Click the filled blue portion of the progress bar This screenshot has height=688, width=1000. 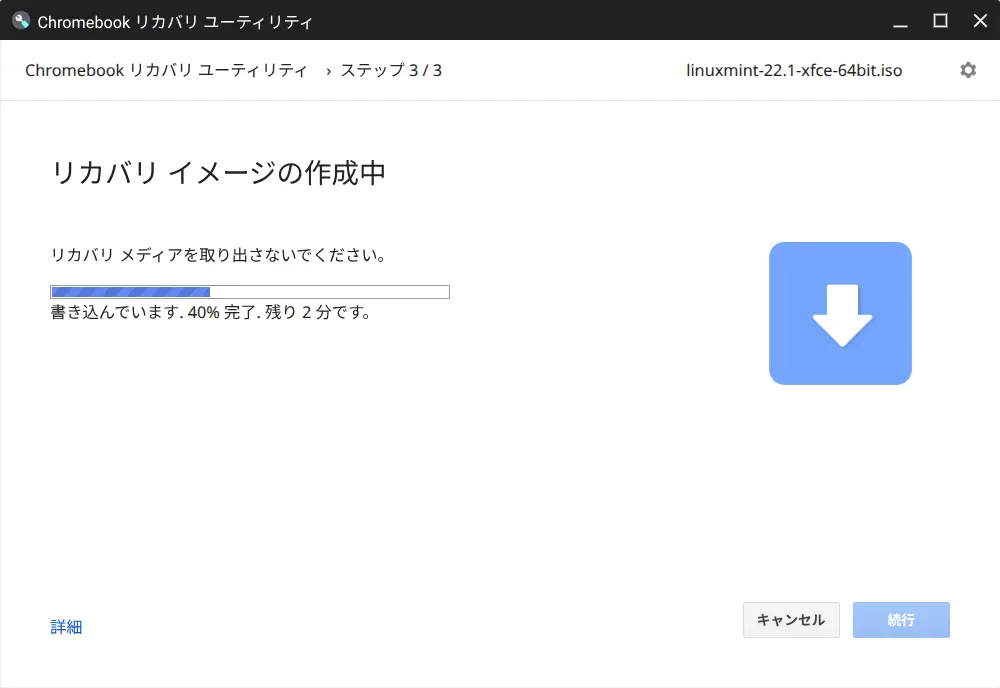(x=130, y=291)
